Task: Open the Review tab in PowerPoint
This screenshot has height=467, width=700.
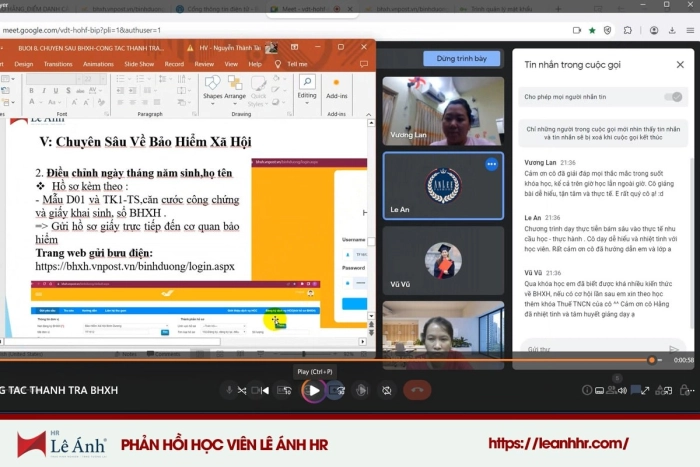Action: click(204, 64)
